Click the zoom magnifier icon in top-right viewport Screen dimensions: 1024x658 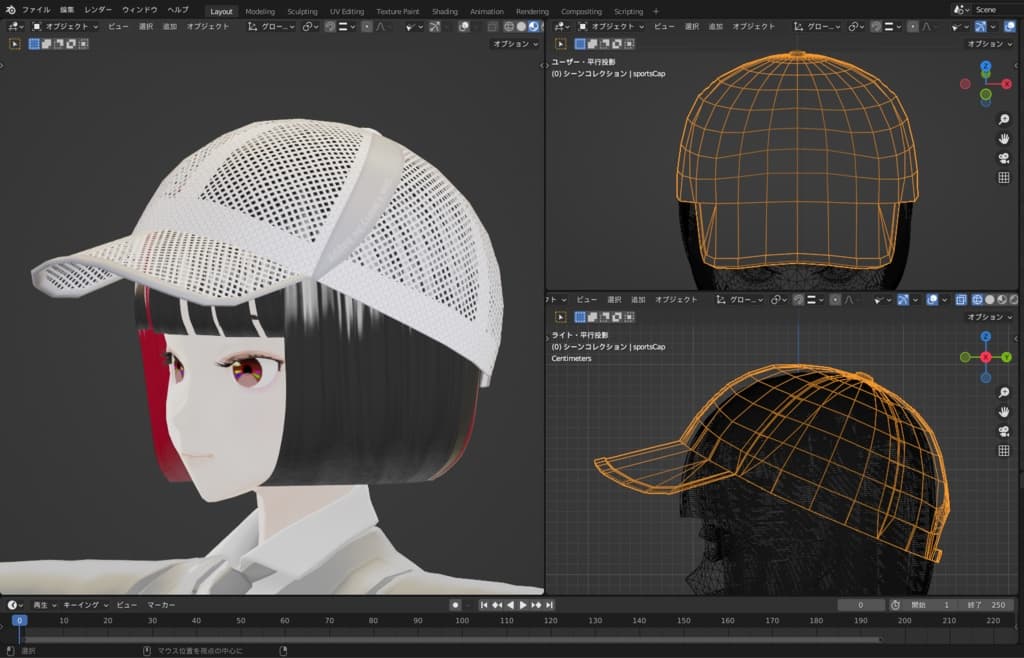[1003, 119]
